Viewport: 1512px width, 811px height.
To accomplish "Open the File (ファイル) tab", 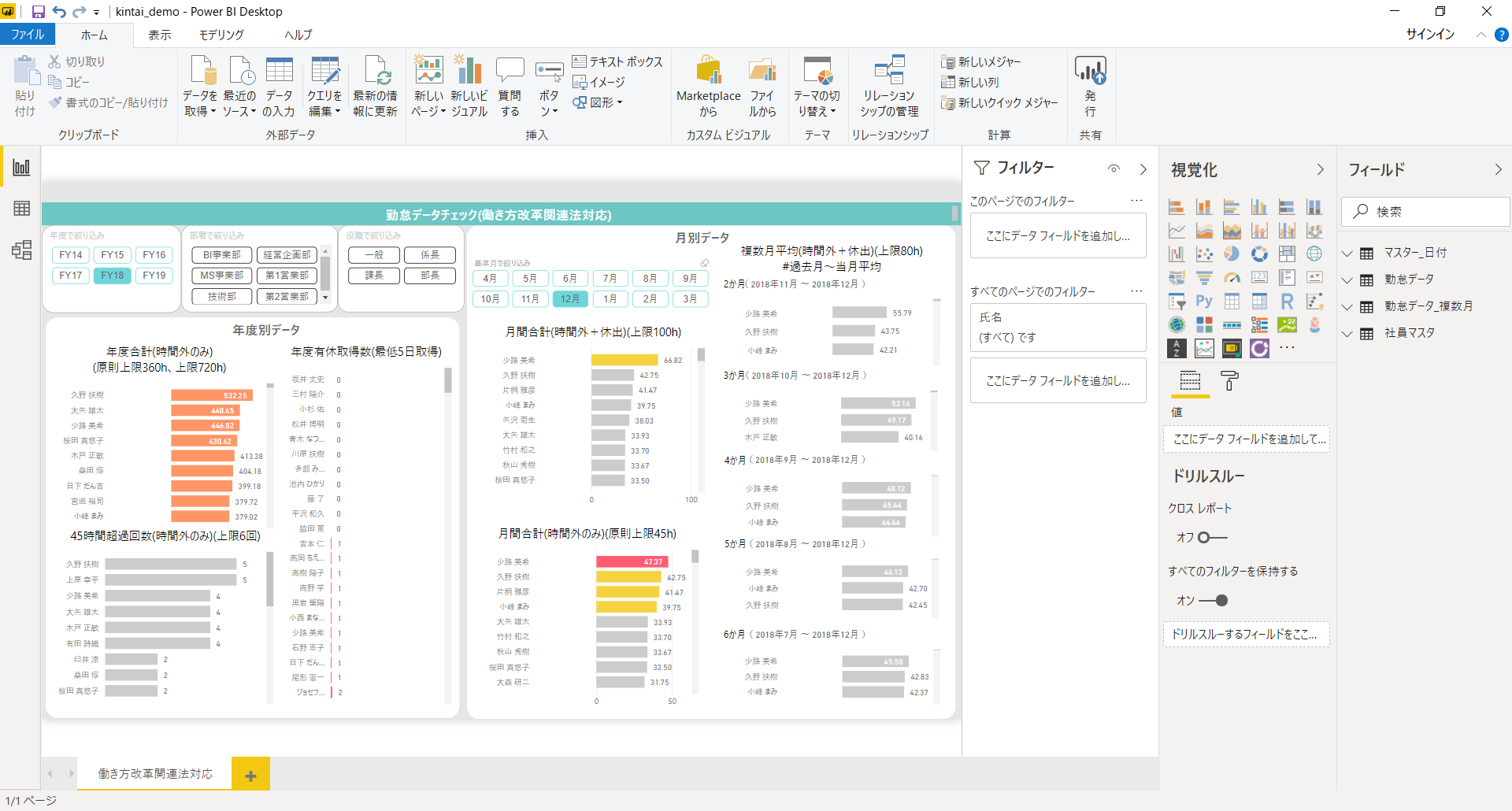I will (28, 35).
